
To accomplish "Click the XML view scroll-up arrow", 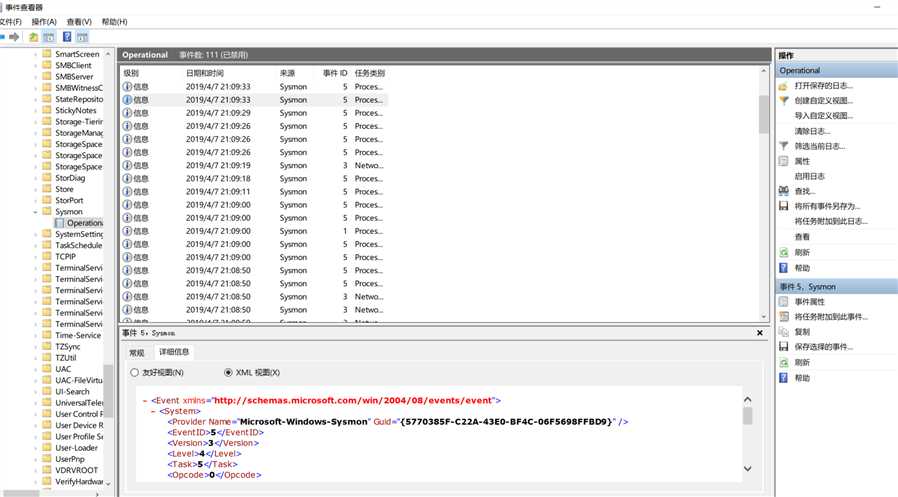I will pos(747,400).
